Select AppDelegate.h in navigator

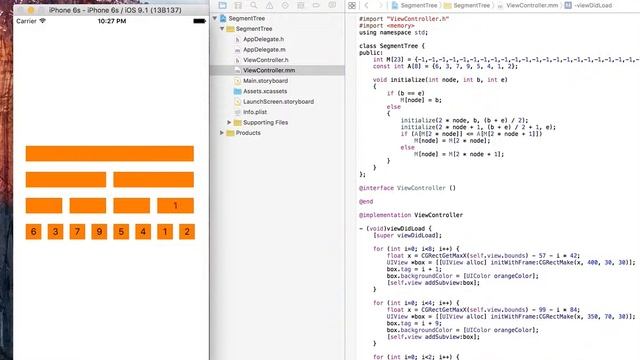(x=263, y=39)
